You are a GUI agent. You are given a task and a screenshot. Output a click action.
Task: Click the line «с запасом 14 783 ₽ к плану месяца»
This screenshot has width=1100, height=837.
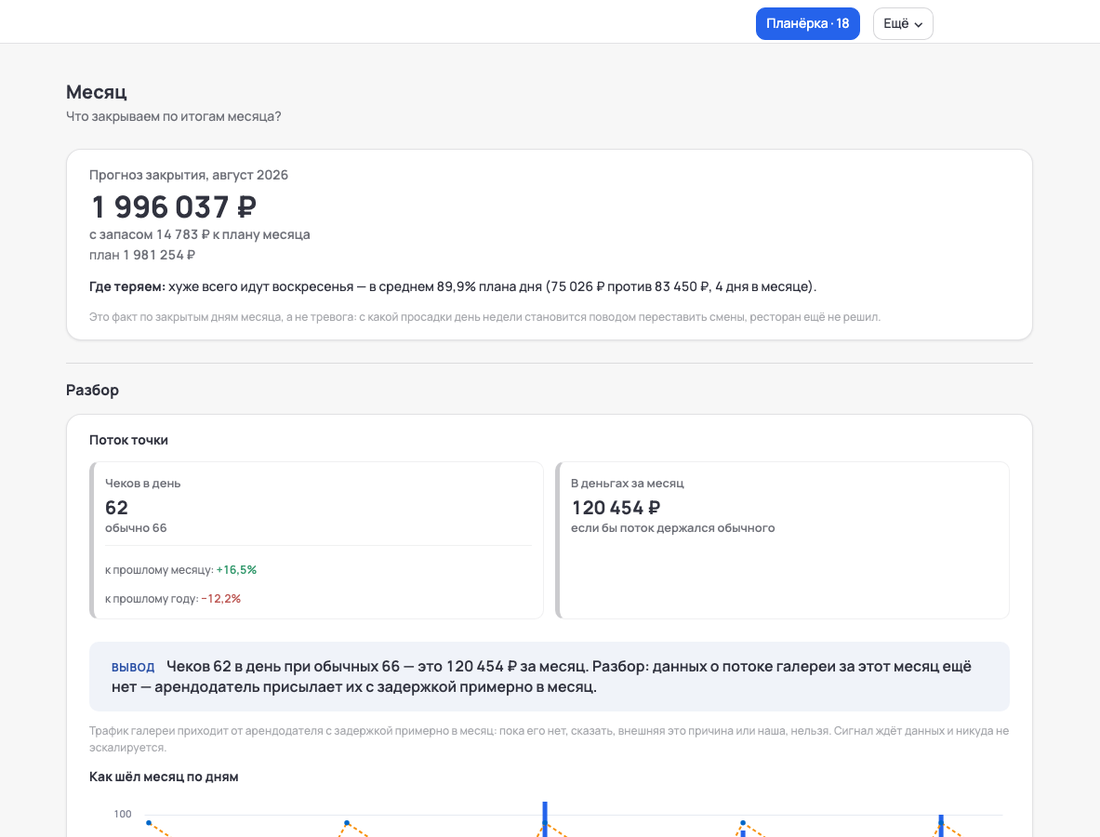[199, 234]
